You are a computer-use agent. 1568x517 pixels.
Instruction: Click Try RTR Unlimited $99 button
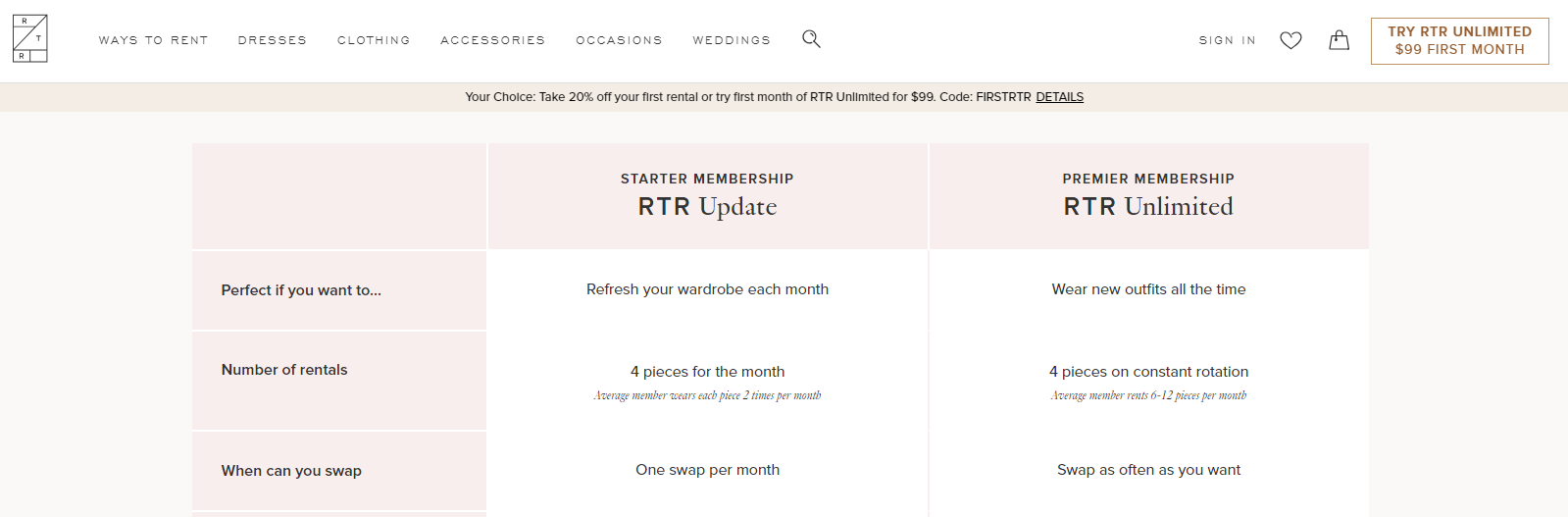tap(1459, 41)
